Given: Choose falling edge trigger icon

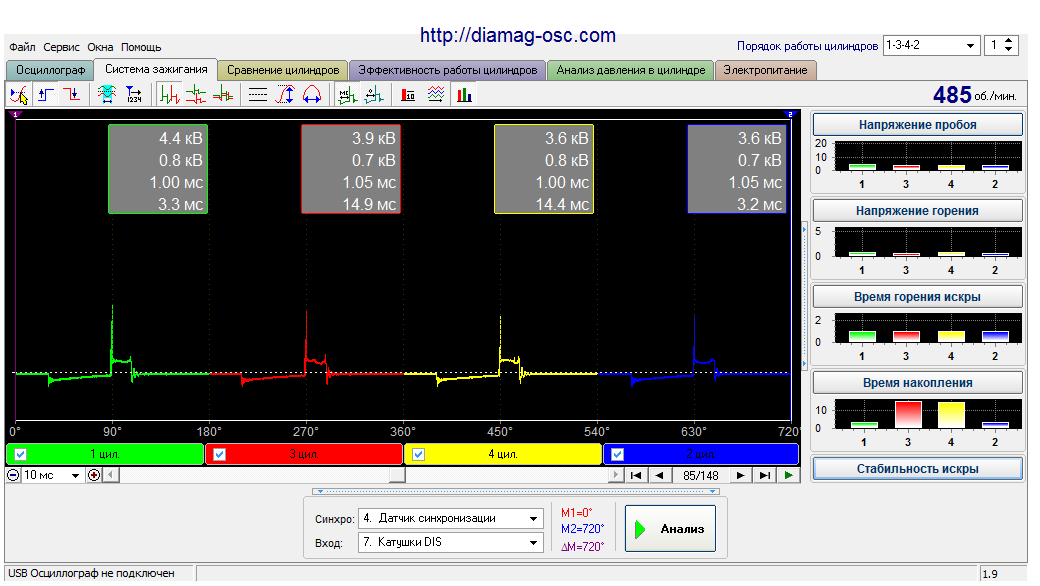Looking at the screenshot, I should point(72,95).
